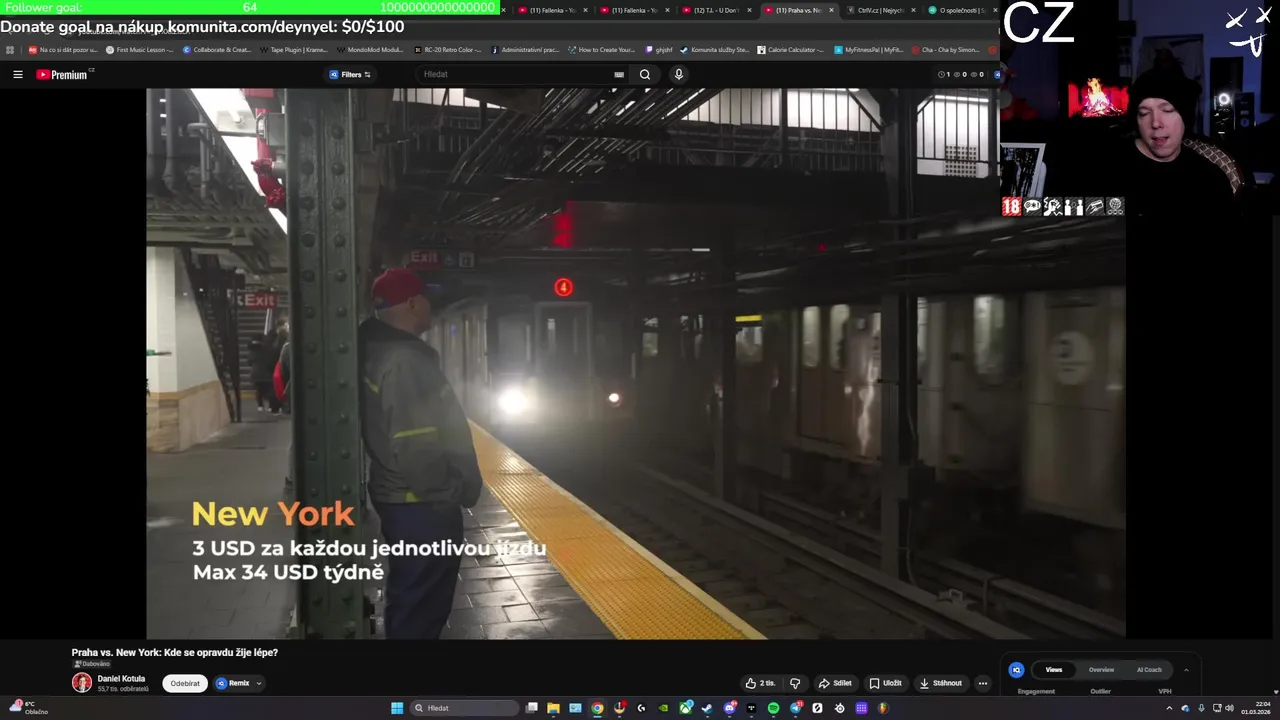Select the Views tab in vidIQ panel
The width and height of the screenshot is (1280, 720).
pyautogui.click(x=1053, y=669)
